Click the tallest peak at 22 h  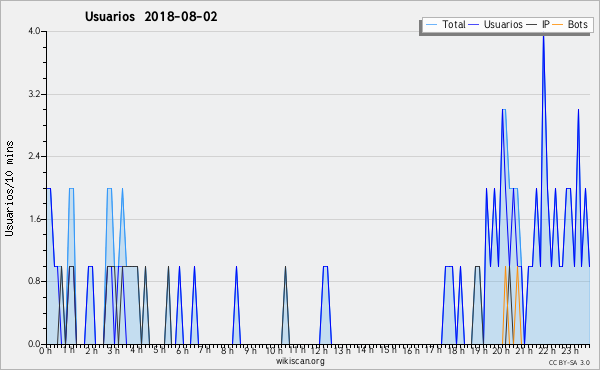[543, 36]
